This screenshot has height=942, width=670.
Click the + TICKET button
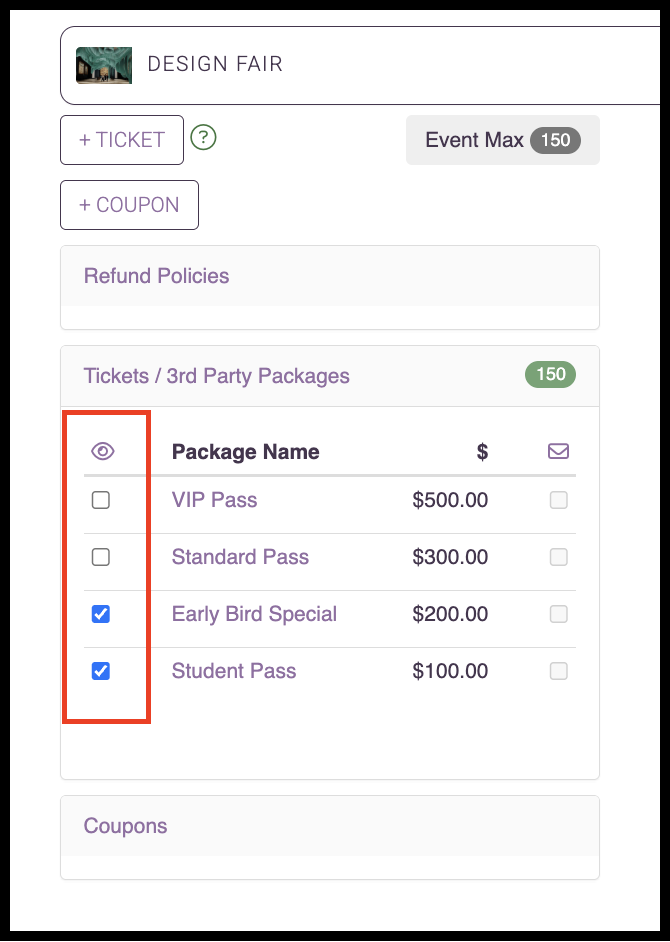pyautogui.click(x=121, y=140)
